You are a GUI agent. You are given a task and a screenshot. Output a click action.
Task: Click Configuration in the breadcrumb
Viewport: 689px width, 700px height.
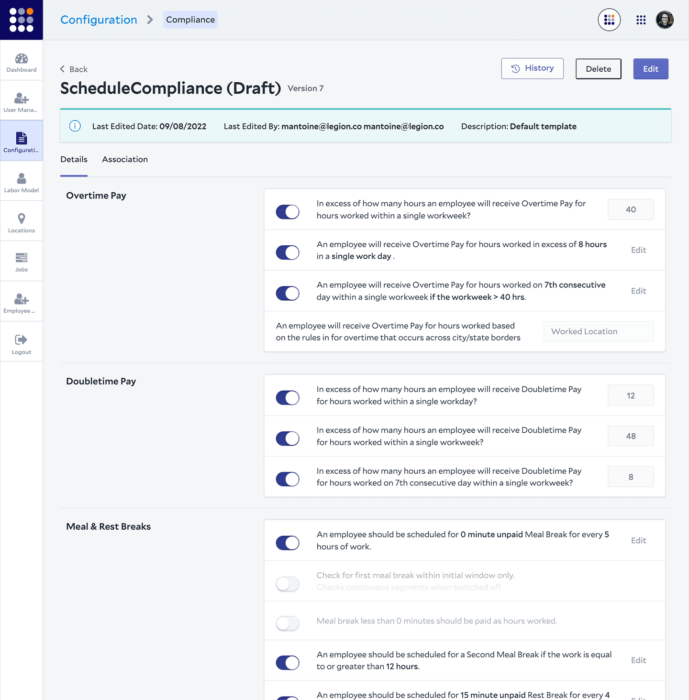[98, 20]
